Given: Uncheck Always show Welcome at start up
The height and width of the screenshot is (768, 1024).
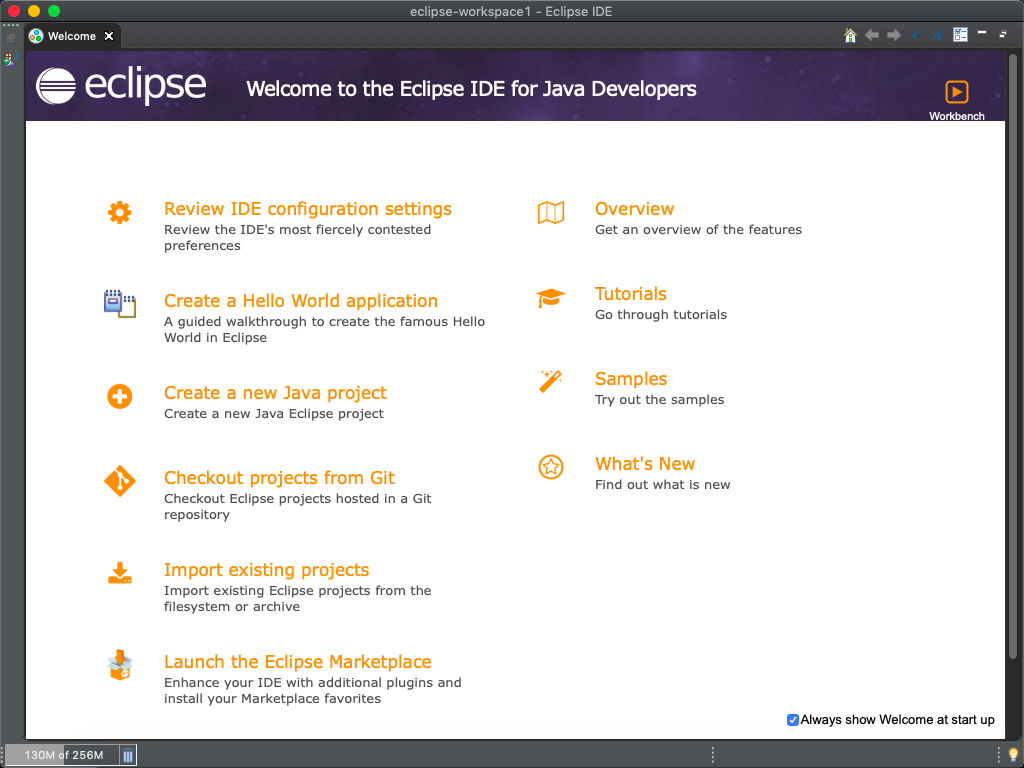Looking at the screenshot, I should coord(792,720).
